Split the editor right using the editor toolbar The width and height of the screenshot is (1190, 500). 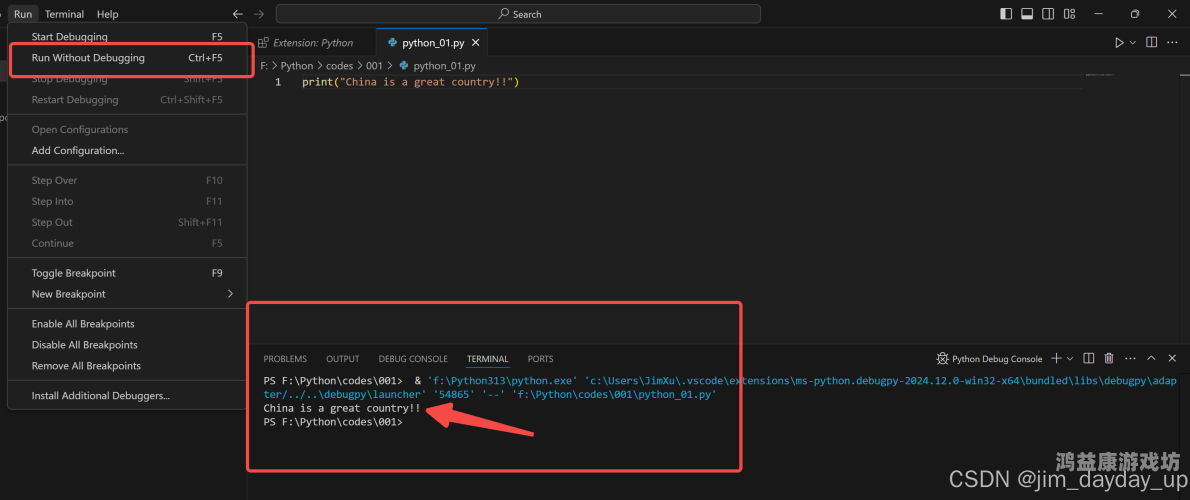pyautogui.click(x=1151, y=43)
